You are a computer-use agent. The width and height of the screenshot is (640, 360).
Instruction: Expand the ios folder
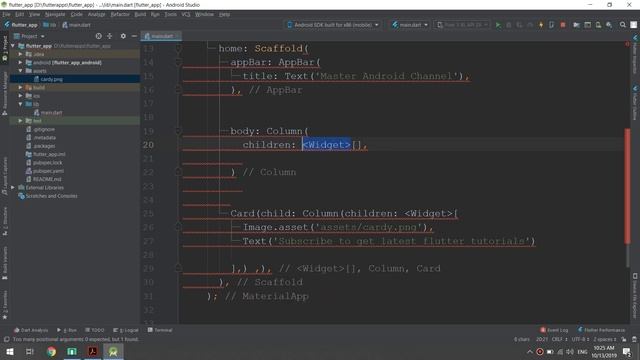[x=20, y=96]
